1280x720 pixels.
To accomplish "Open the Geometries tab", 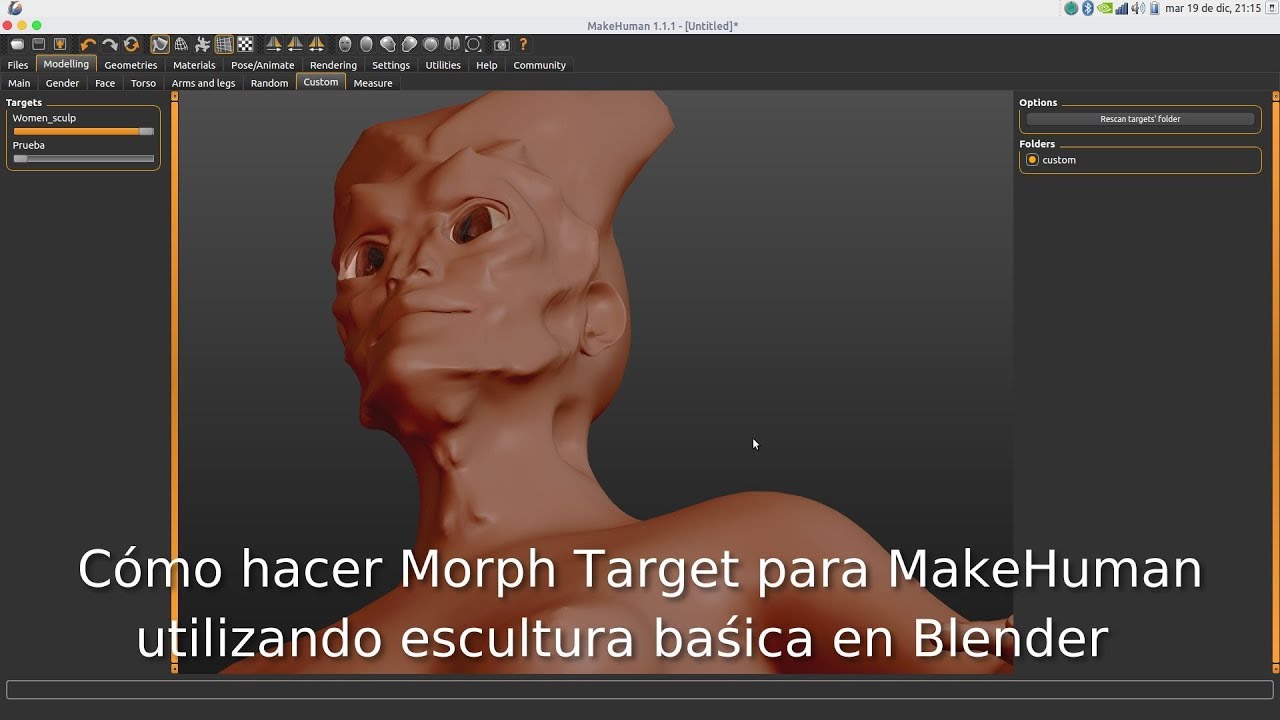I will (131, 65).
